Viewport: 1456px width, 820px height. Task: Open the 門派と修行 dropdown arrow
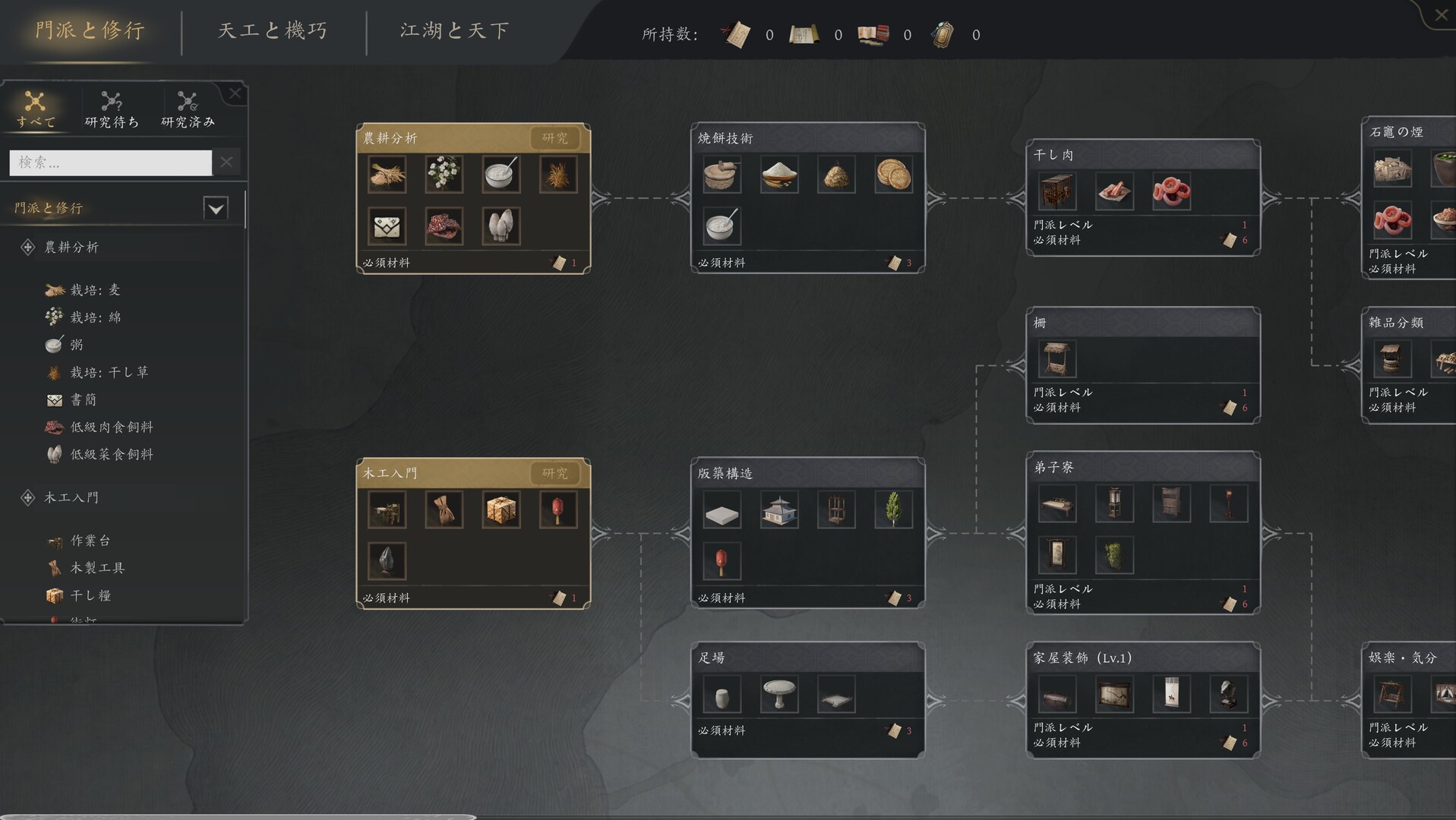coord(216,208)
